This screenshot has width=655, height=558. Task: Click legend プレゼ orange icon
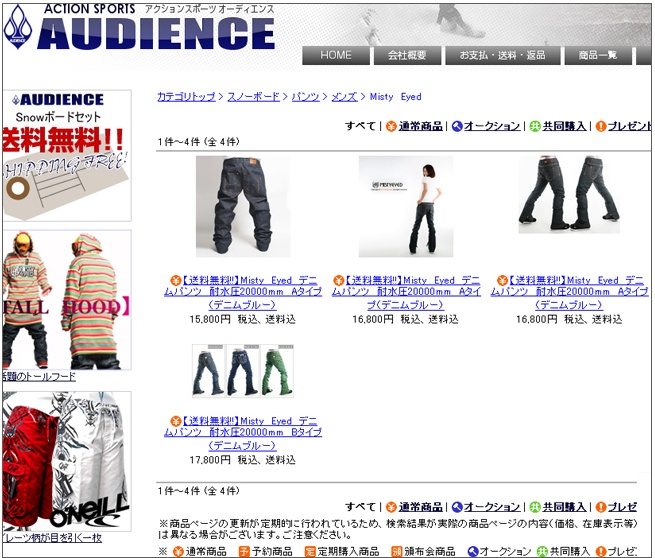601,551
